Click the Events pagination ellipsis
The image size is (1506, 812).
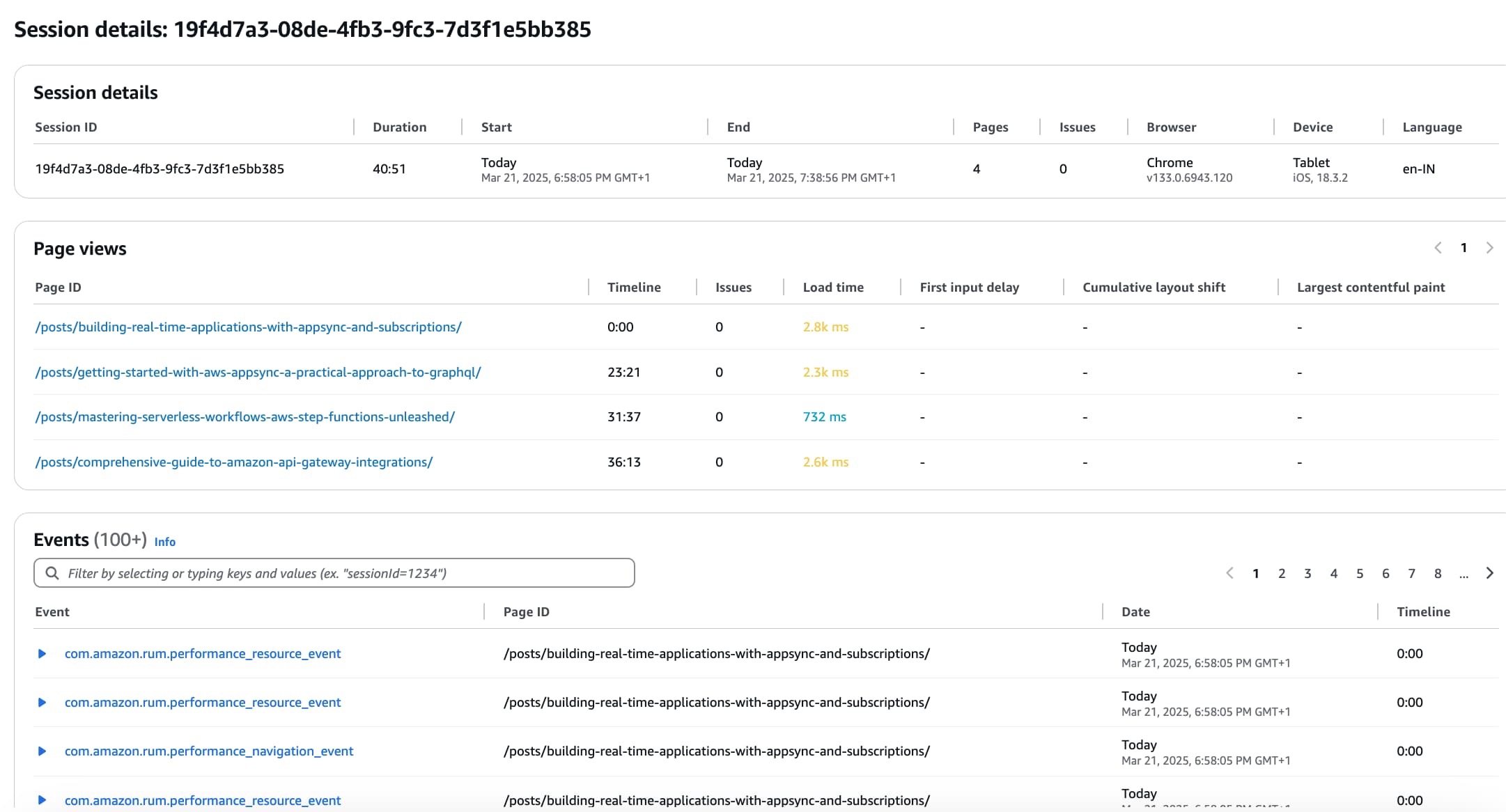tap(1464, 575)
